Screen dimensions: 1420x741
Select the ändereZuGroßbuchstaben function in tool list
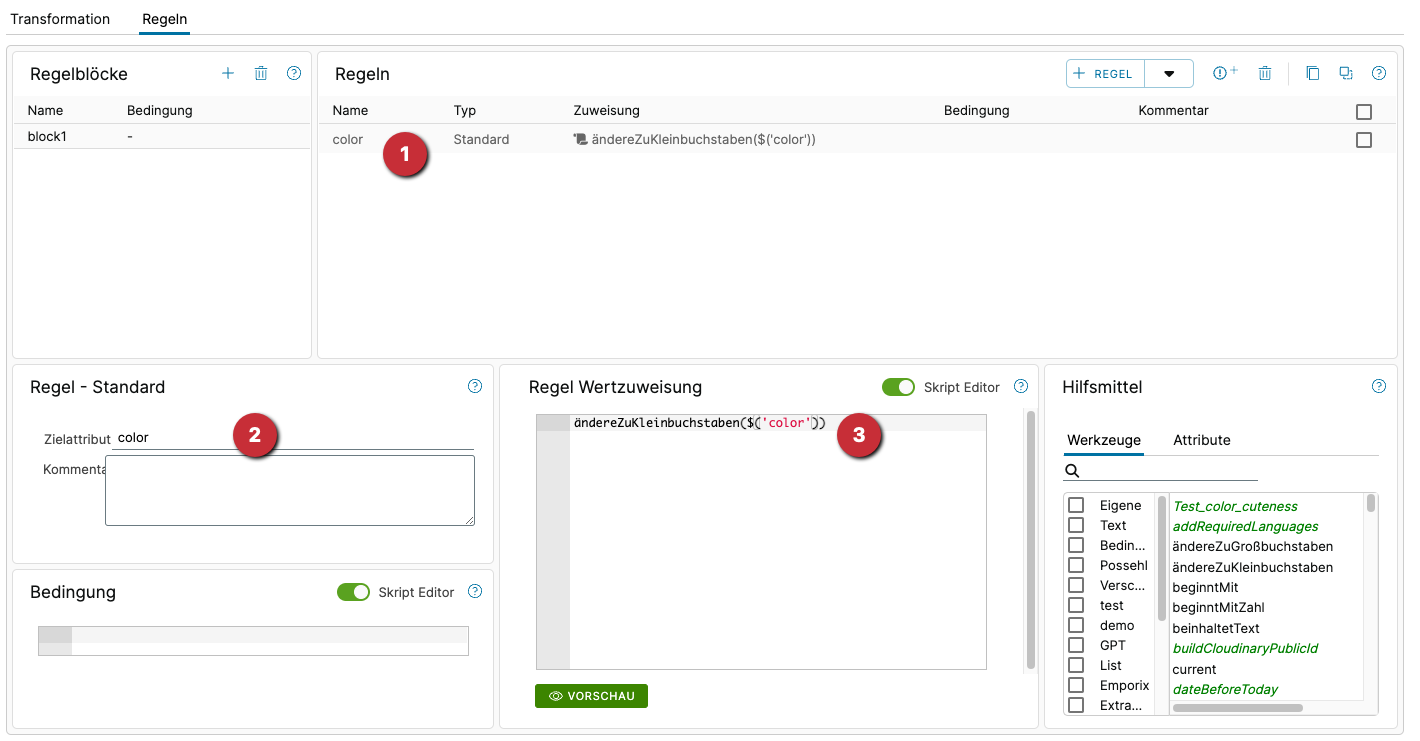pos(1252,546)
